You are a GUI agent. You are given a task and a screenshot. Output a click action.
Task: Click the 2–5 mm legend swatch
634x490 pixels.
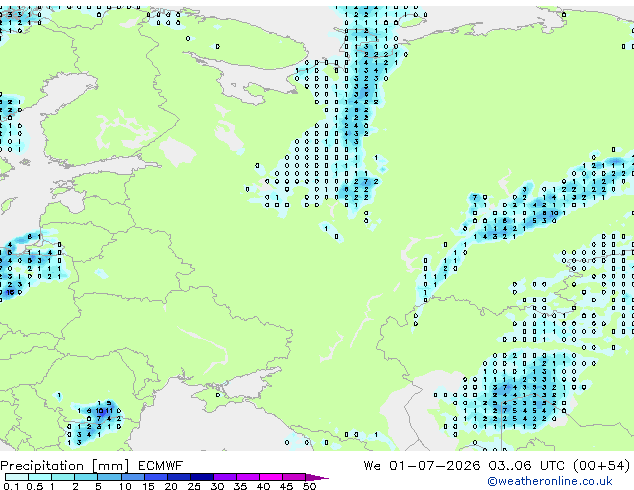point(86,477)
